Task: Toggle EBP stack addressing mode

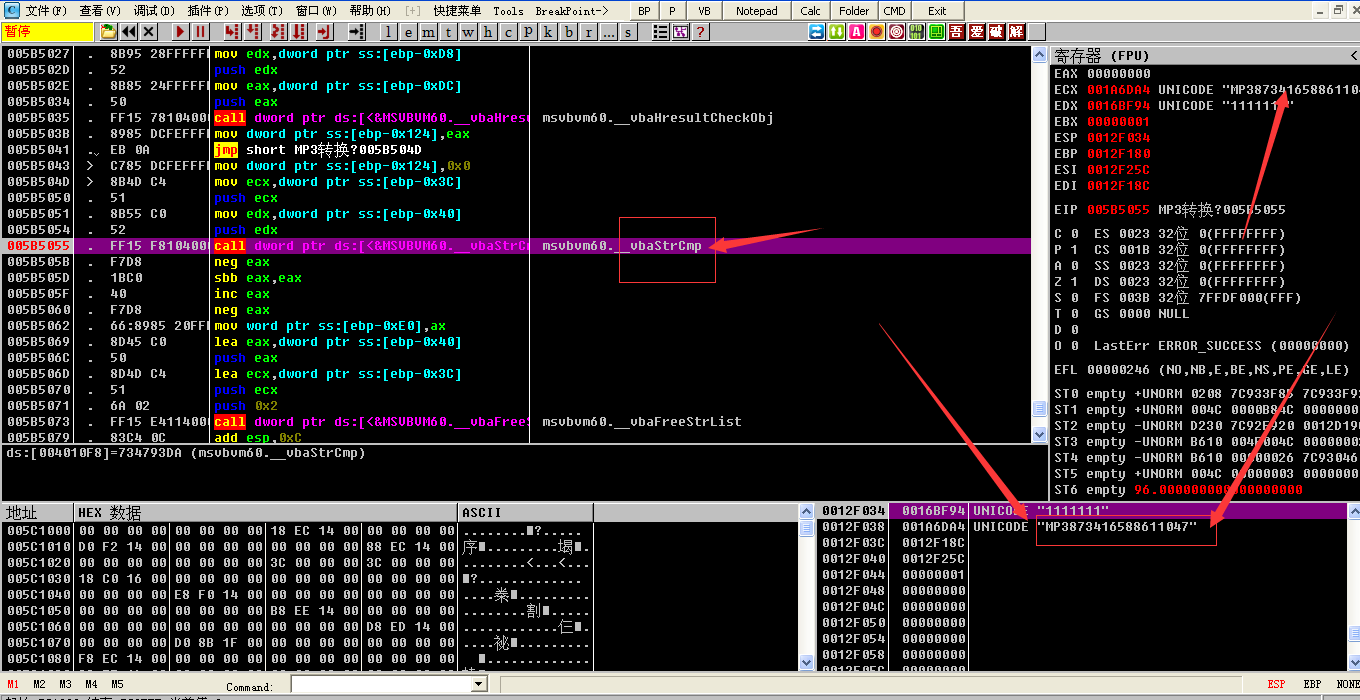Action: click(x=1311, y=684)
